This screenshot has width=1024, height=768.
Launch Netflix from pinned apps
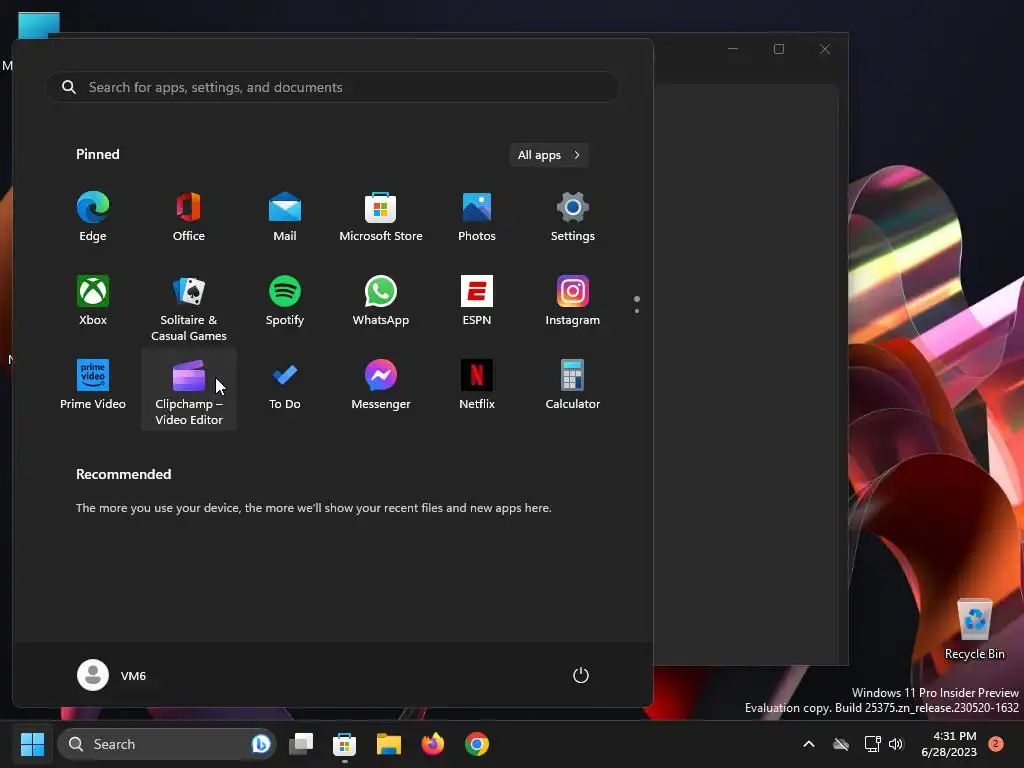click(x=477, y=385)
